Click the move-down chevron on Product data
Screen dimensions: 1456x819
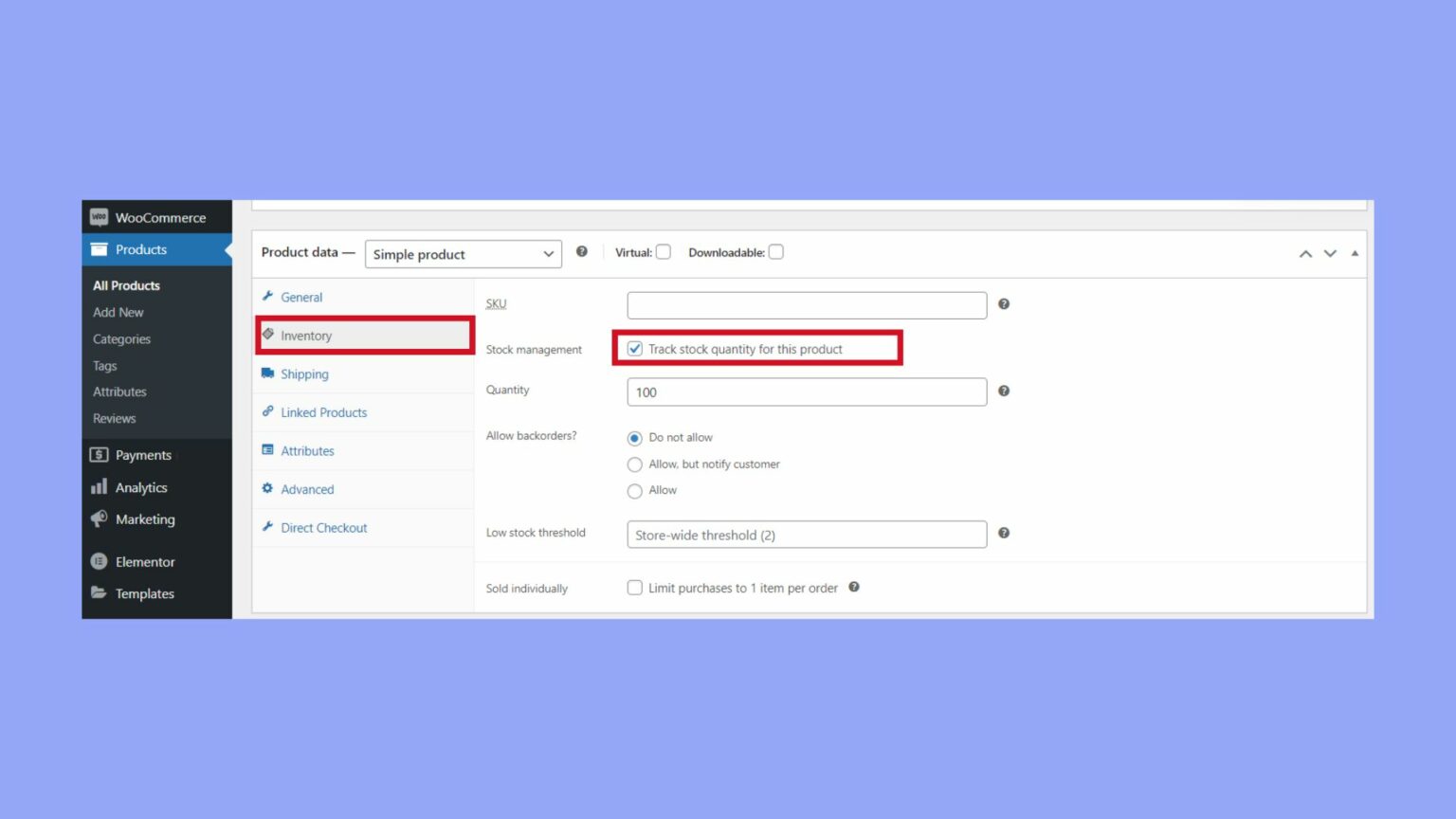[x=1330, y=253]
